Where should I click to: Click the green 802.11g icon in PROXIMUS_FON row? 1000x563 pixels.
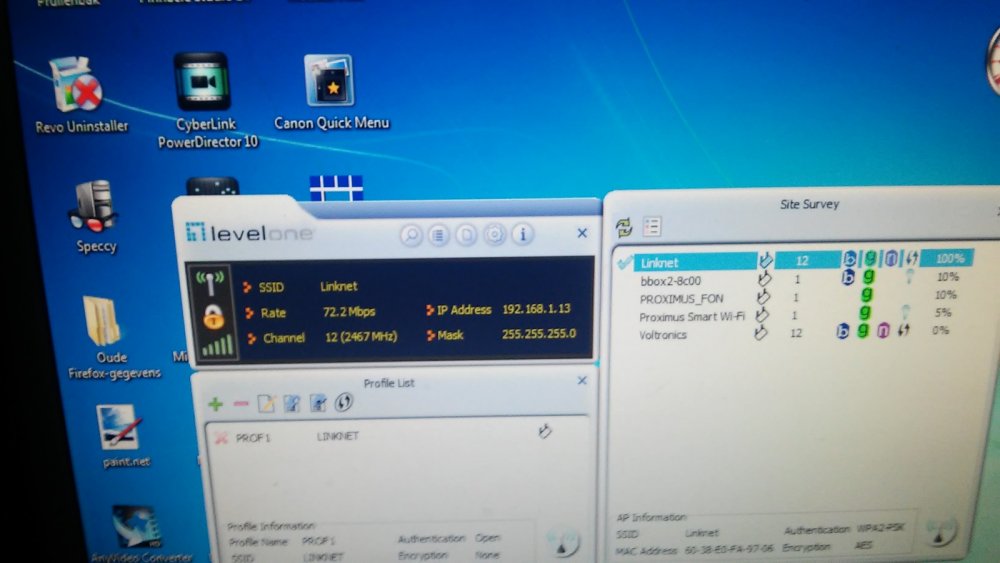pos(865,295)
